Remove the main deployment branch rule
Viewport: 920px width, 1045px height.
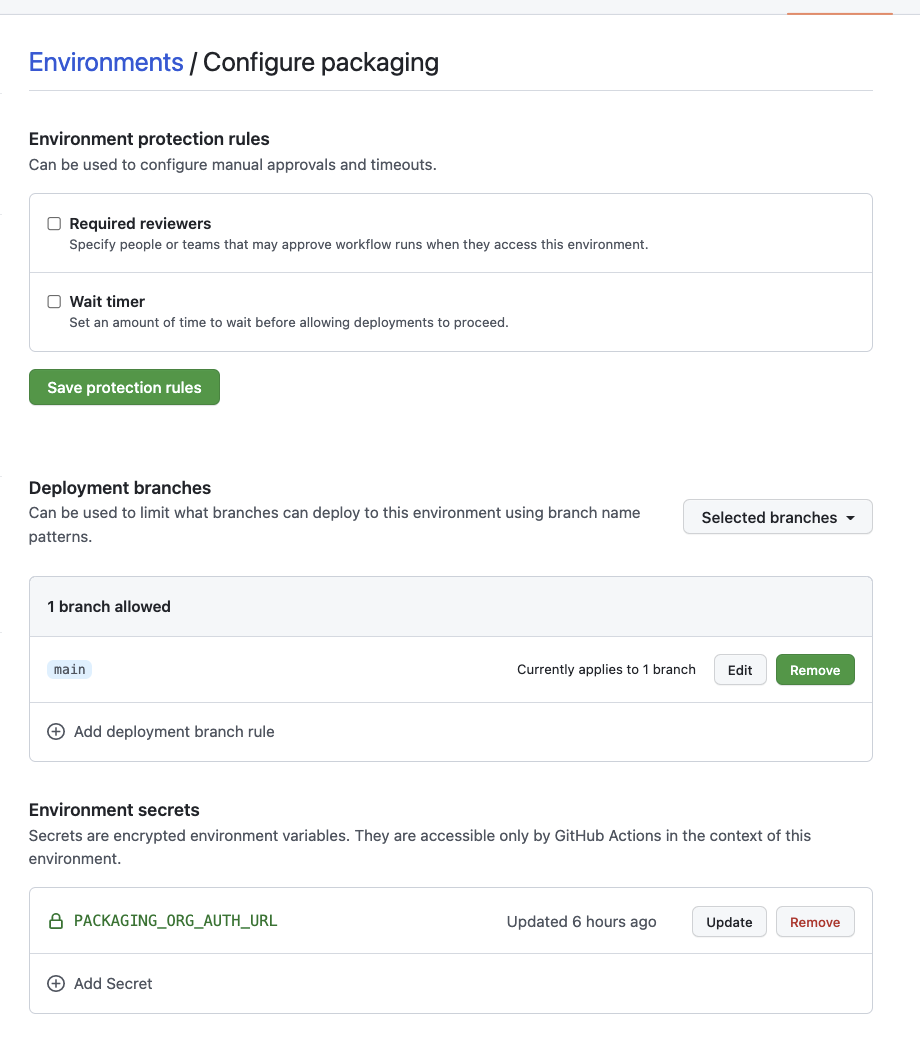click(x=815, y=669)
